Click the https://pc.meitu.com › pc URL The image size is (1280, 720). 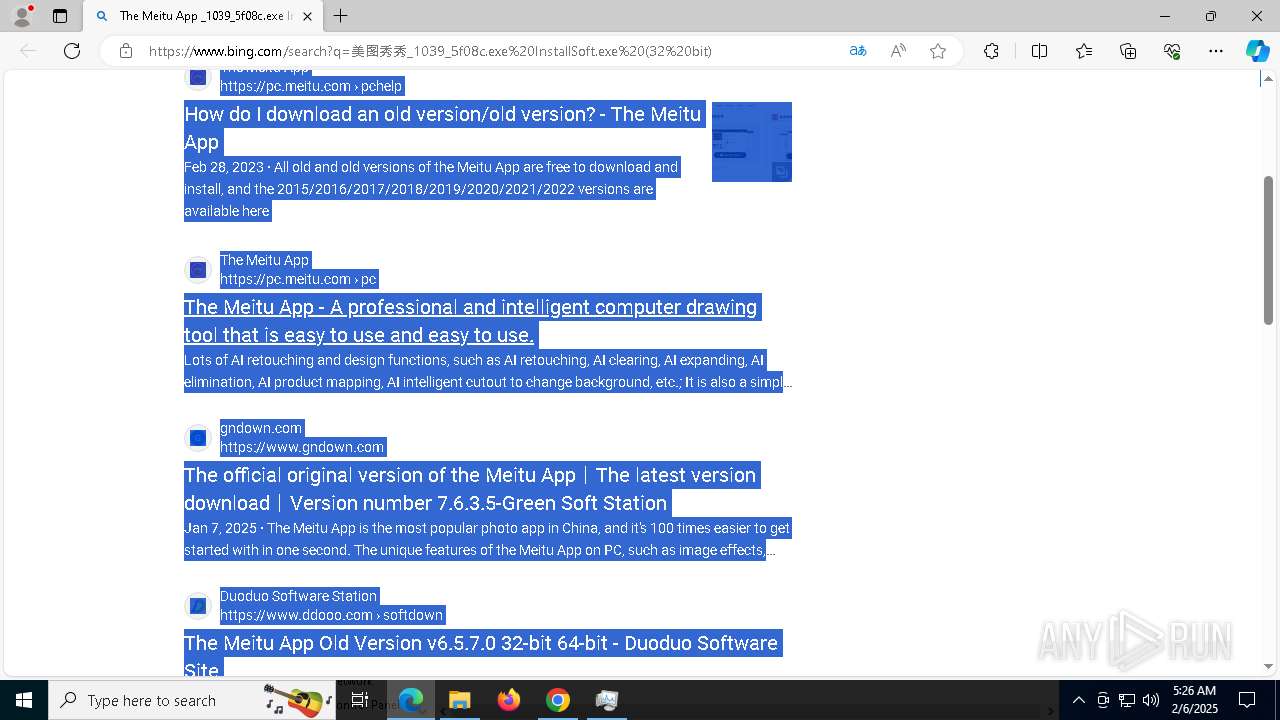[x=298, y=279]
